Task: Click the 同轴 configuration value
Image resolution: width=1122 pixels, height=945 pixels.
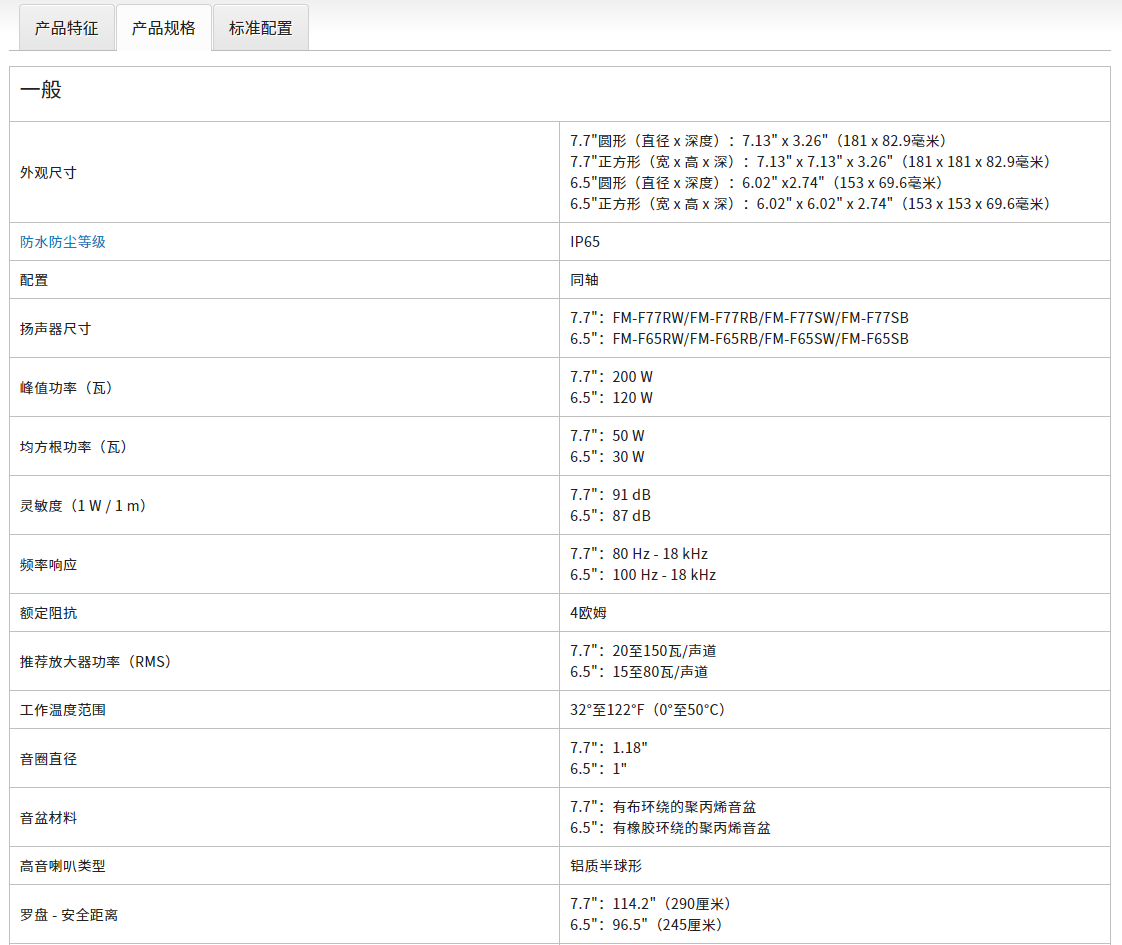Action: [x=585, y=280]
